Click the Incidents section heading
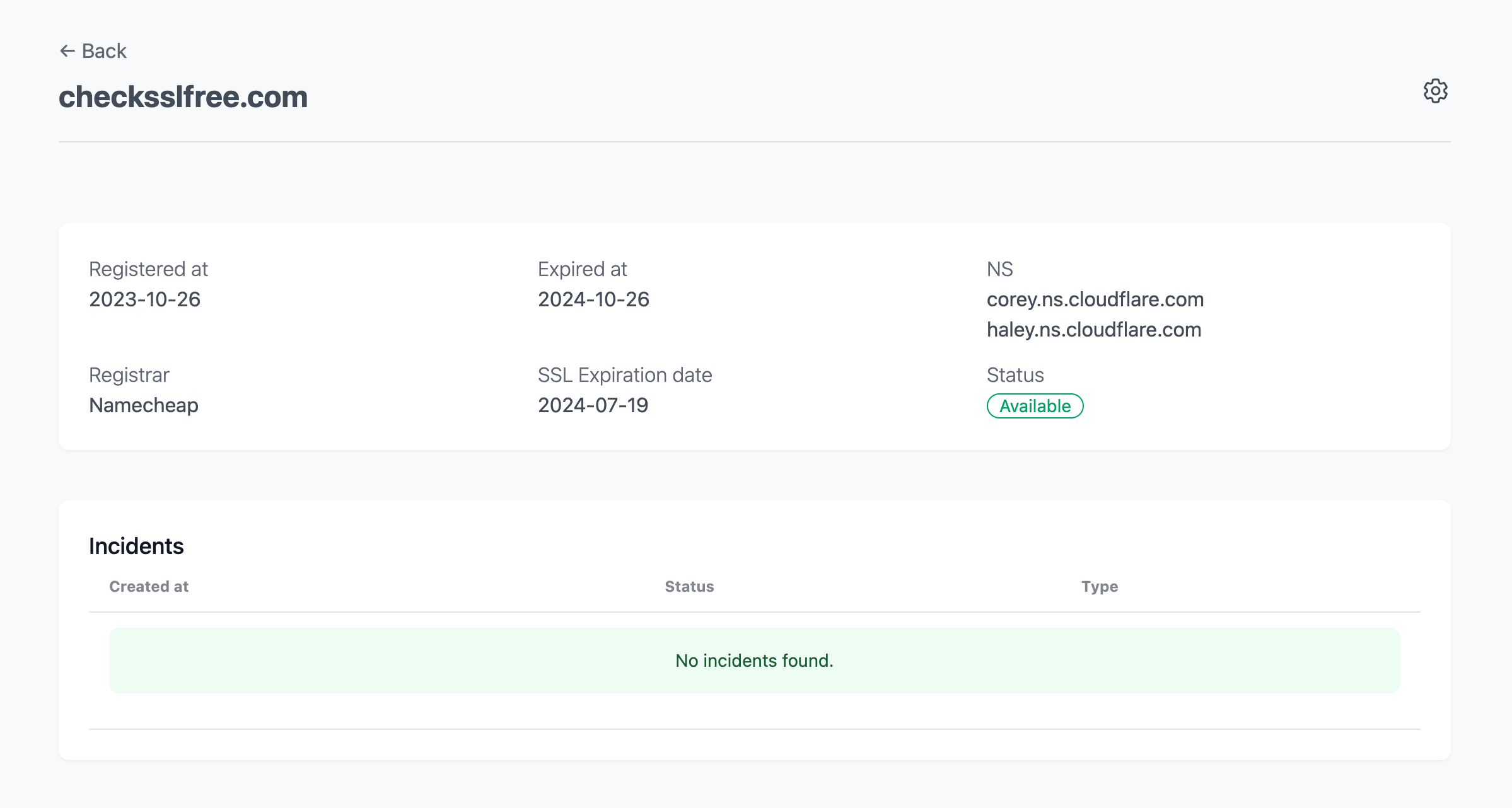 click(136, 546)
